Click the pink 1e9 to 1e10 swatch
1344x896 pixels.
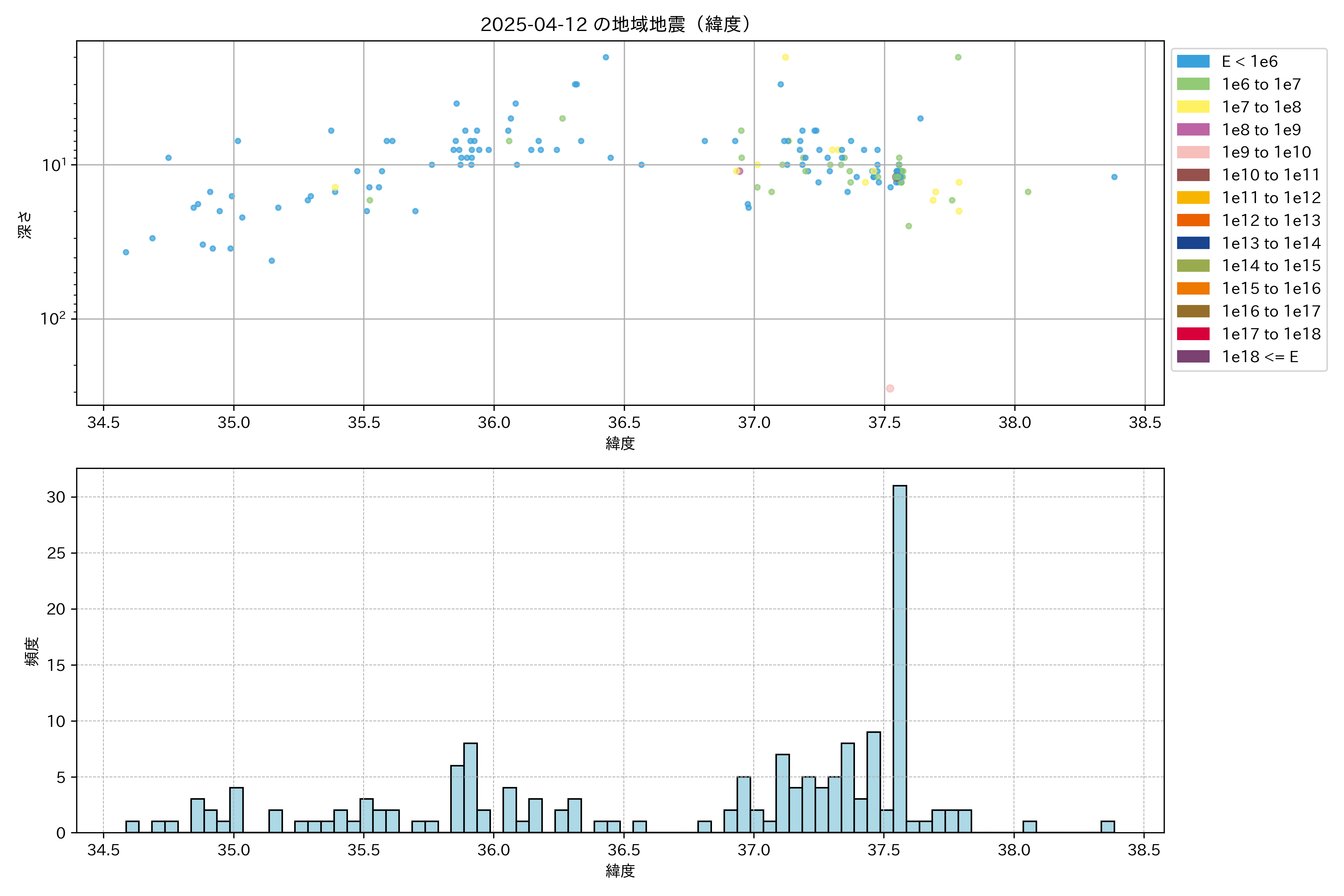point(1192,153)
